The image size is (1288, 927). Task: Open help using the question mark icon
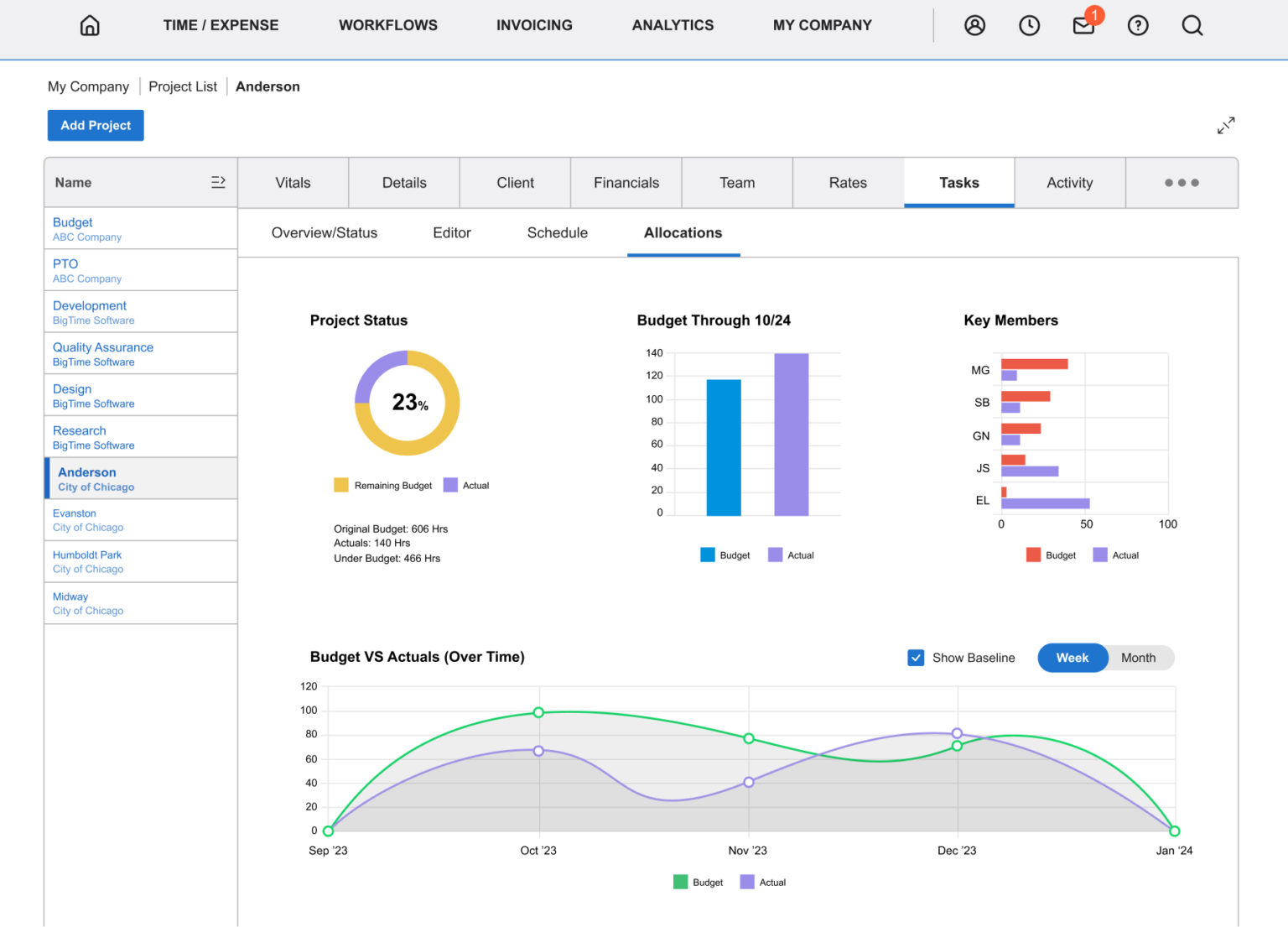pyautogui.click(x=1138, y=25)
